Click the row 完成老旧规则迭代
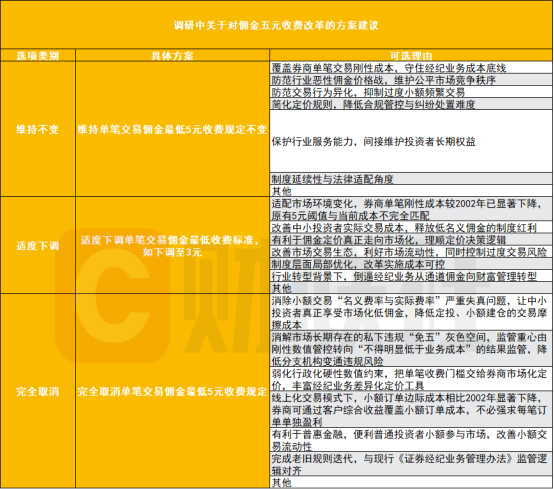Viewport: 554px width, 489px height. (x=411, y=464)
